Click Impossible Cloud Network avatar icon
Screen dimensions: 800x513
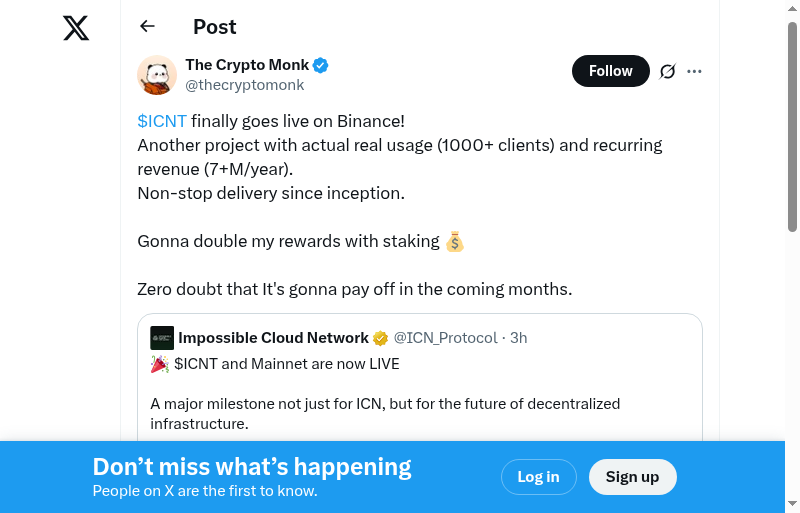point(162,338)
